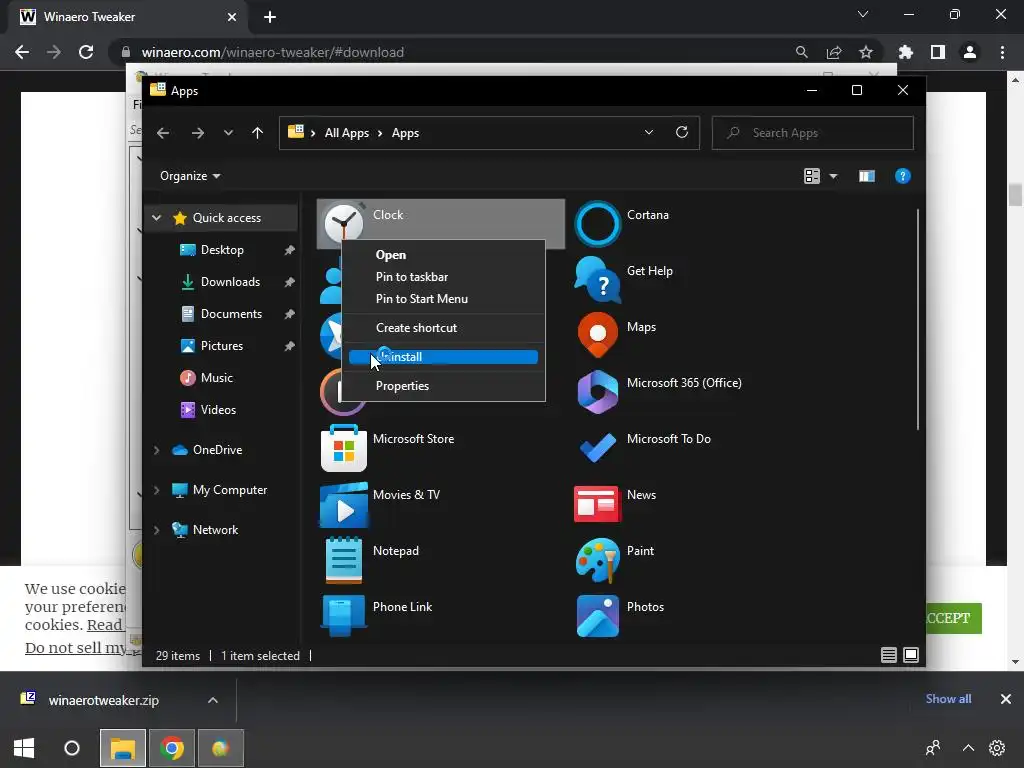The image size is (1024, 768).
Task: Close the downloads bar
Action: (1006, 699)
